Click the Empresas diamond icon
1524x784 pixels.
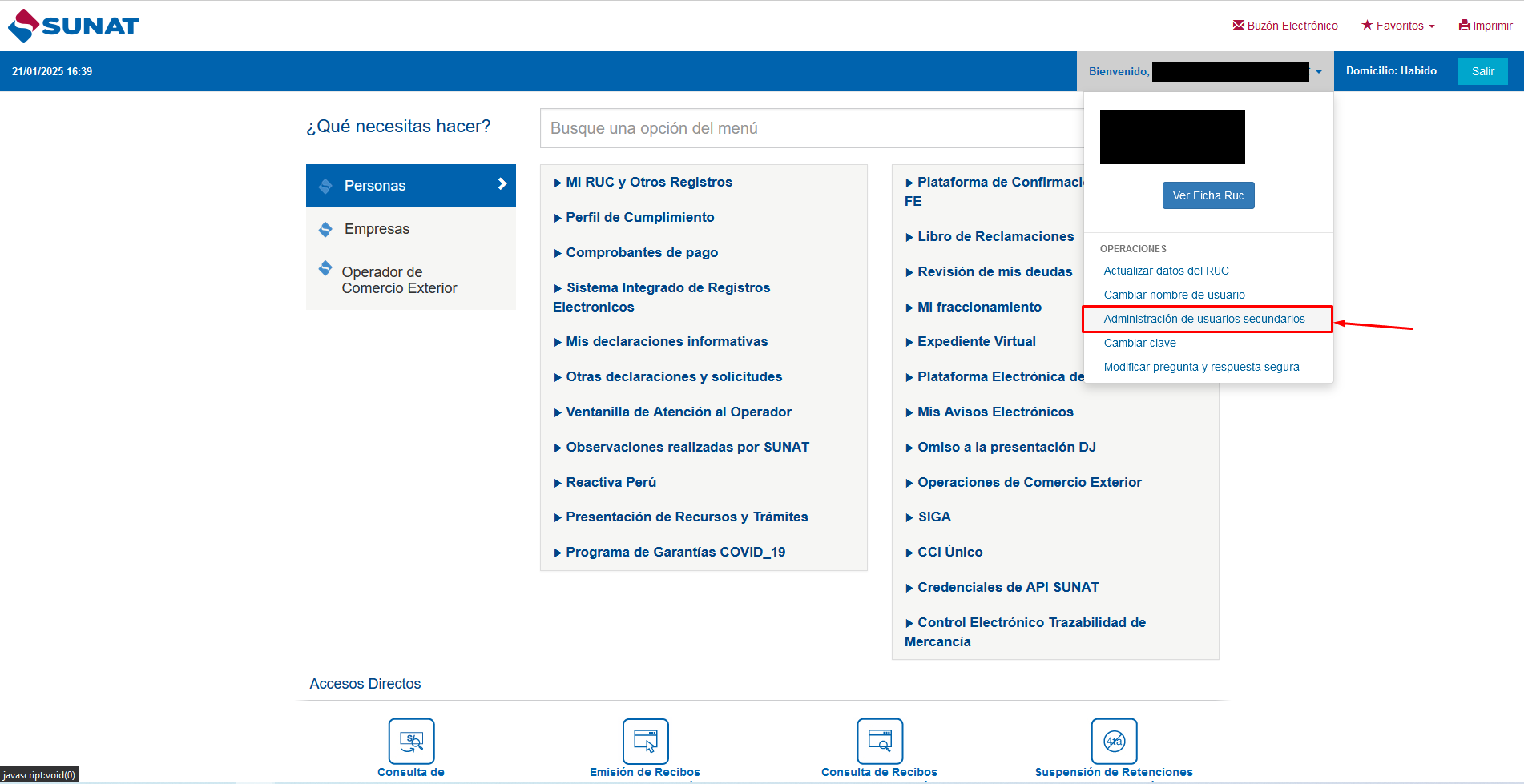(x=325, y=229)
